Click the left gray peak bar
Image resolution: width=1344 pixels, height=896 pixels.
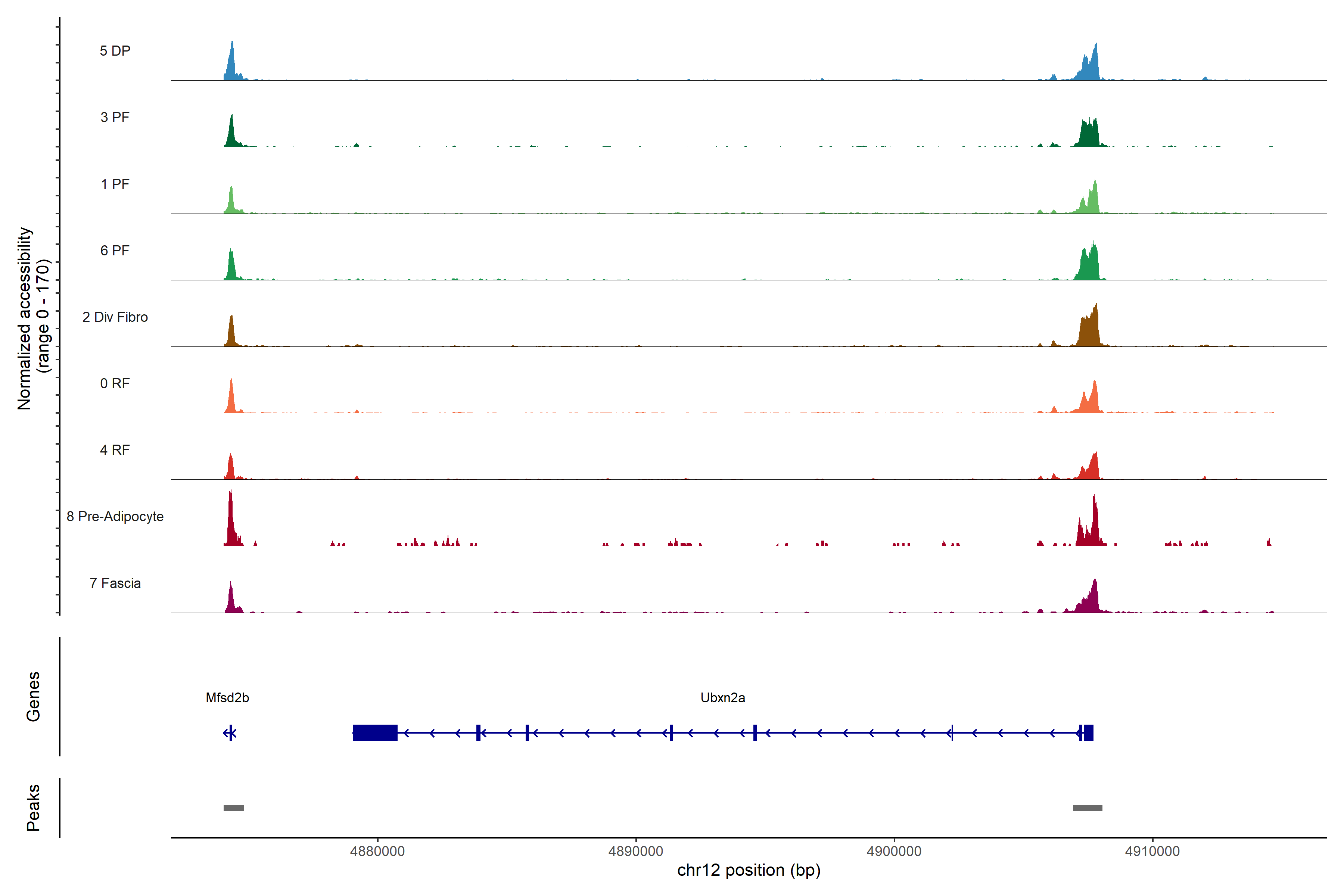coord(234,808)
